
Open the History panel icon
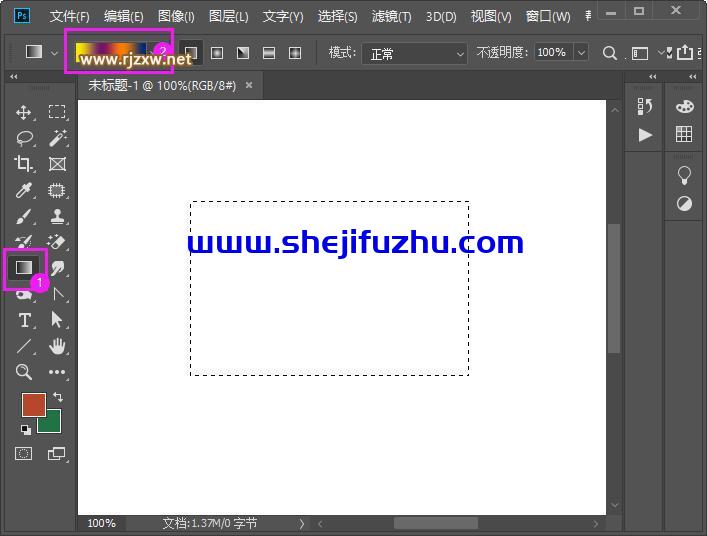[x=645, y=107]
